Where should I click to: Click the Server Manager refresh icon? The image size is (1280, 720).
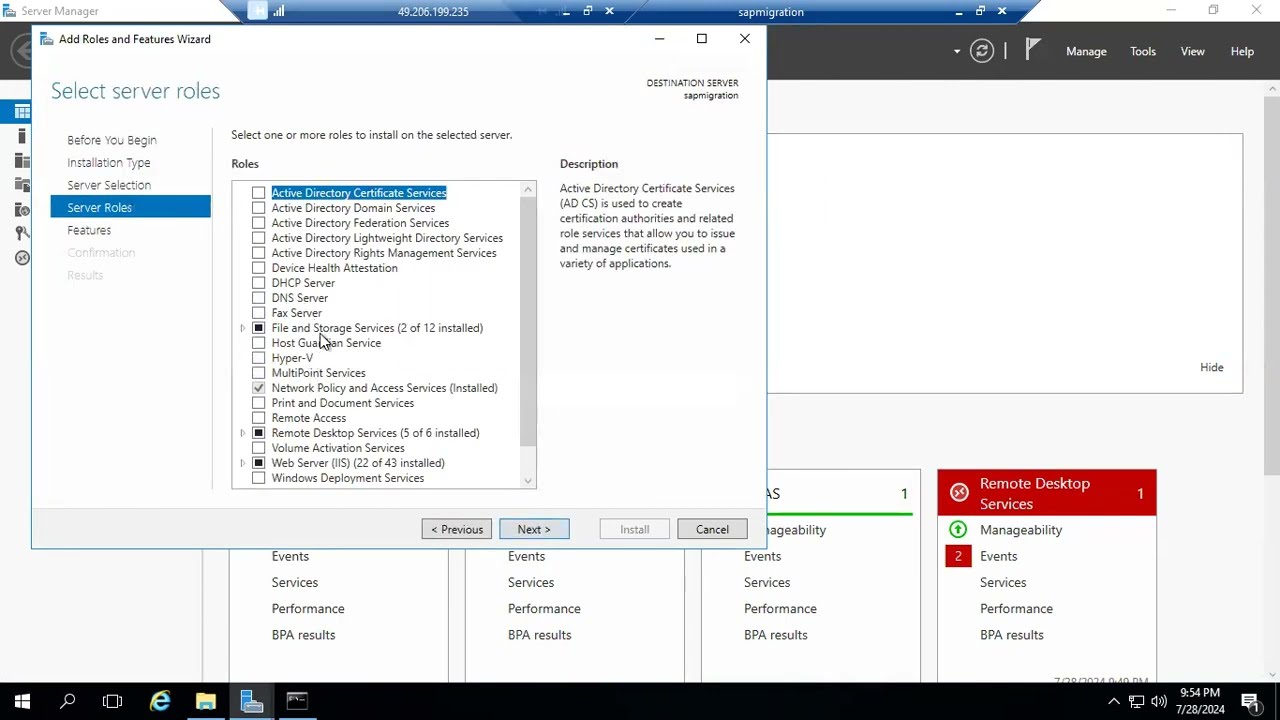tap(982, 51)
